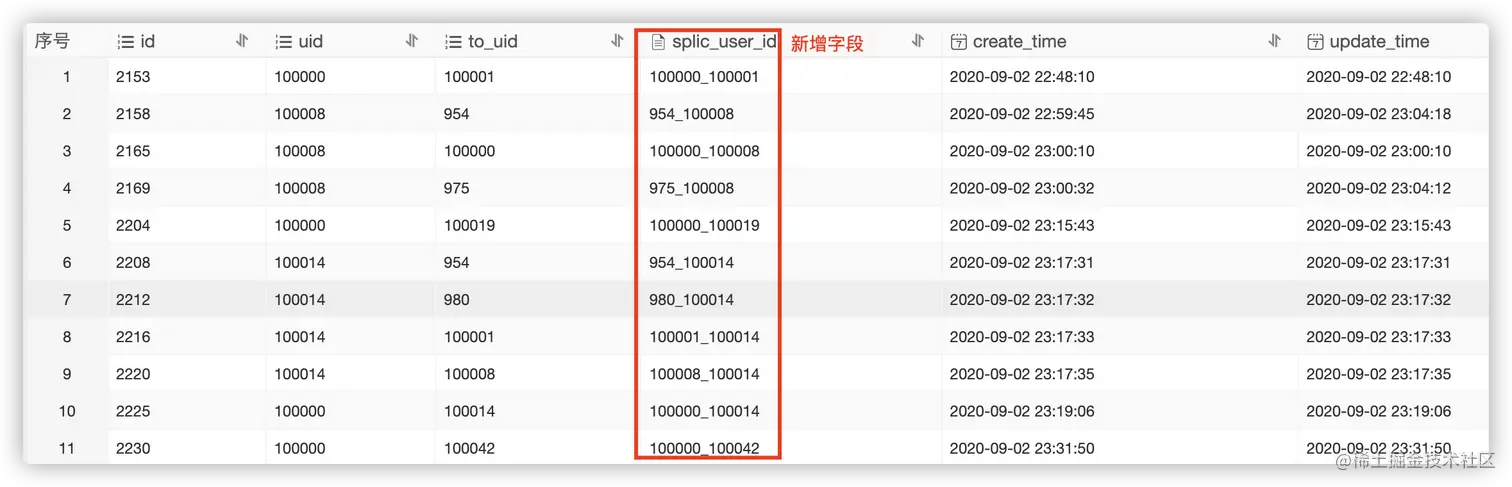Click row number 1 in 序号 column
This screenshot has width=1512, height=487.
pyautogui.click(x=67, y=77)
